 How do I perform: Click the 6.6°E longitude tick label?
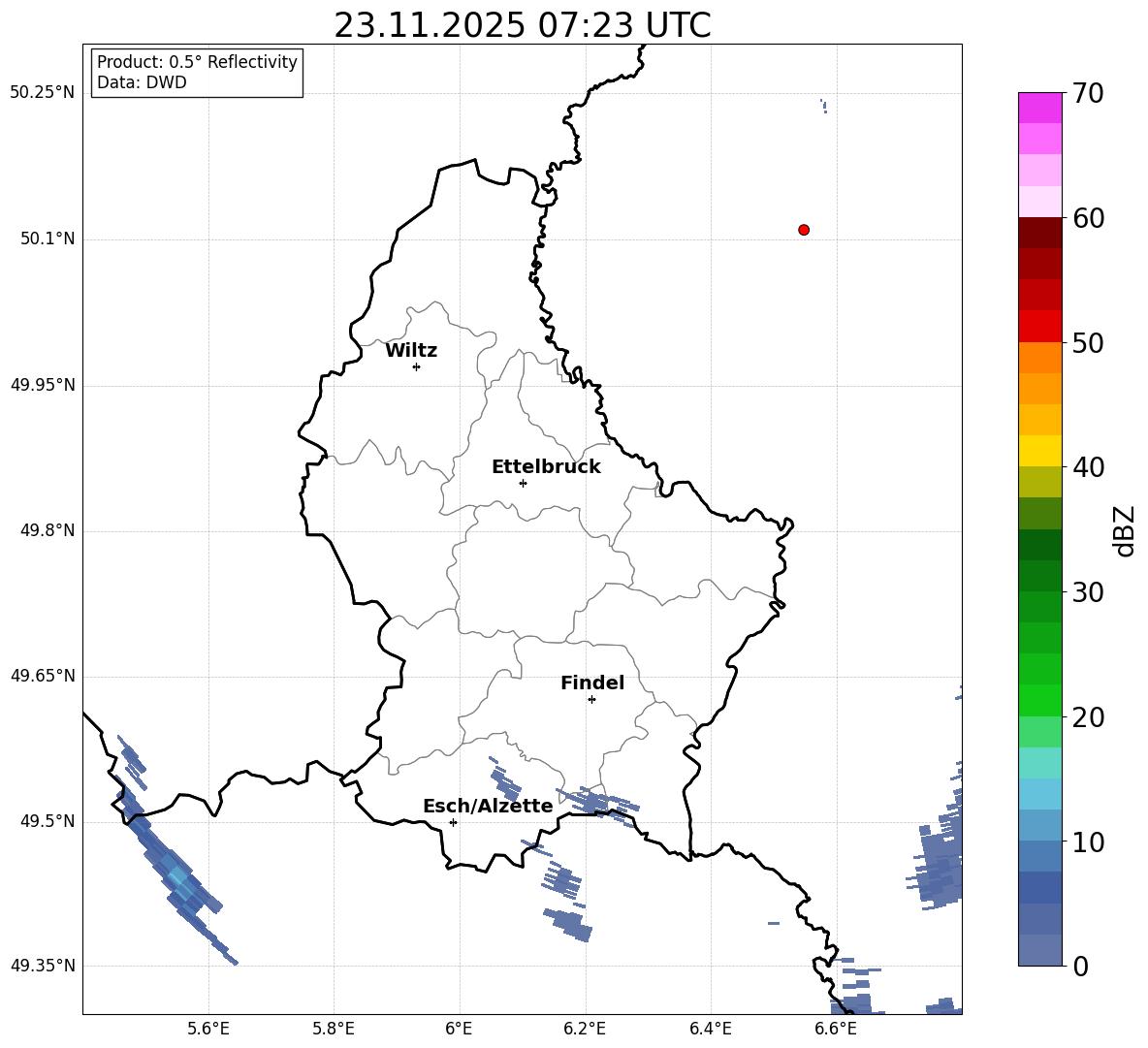click(836, 1029)
